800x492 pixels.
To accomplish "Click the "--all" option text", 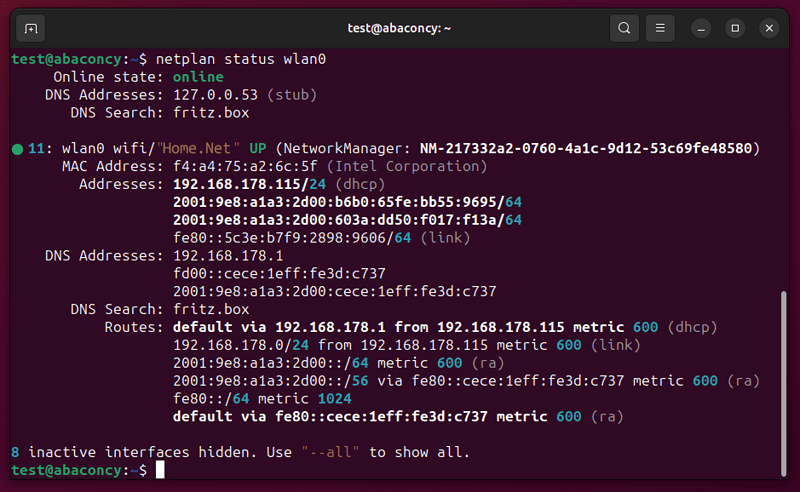I will tap(330, 452).
